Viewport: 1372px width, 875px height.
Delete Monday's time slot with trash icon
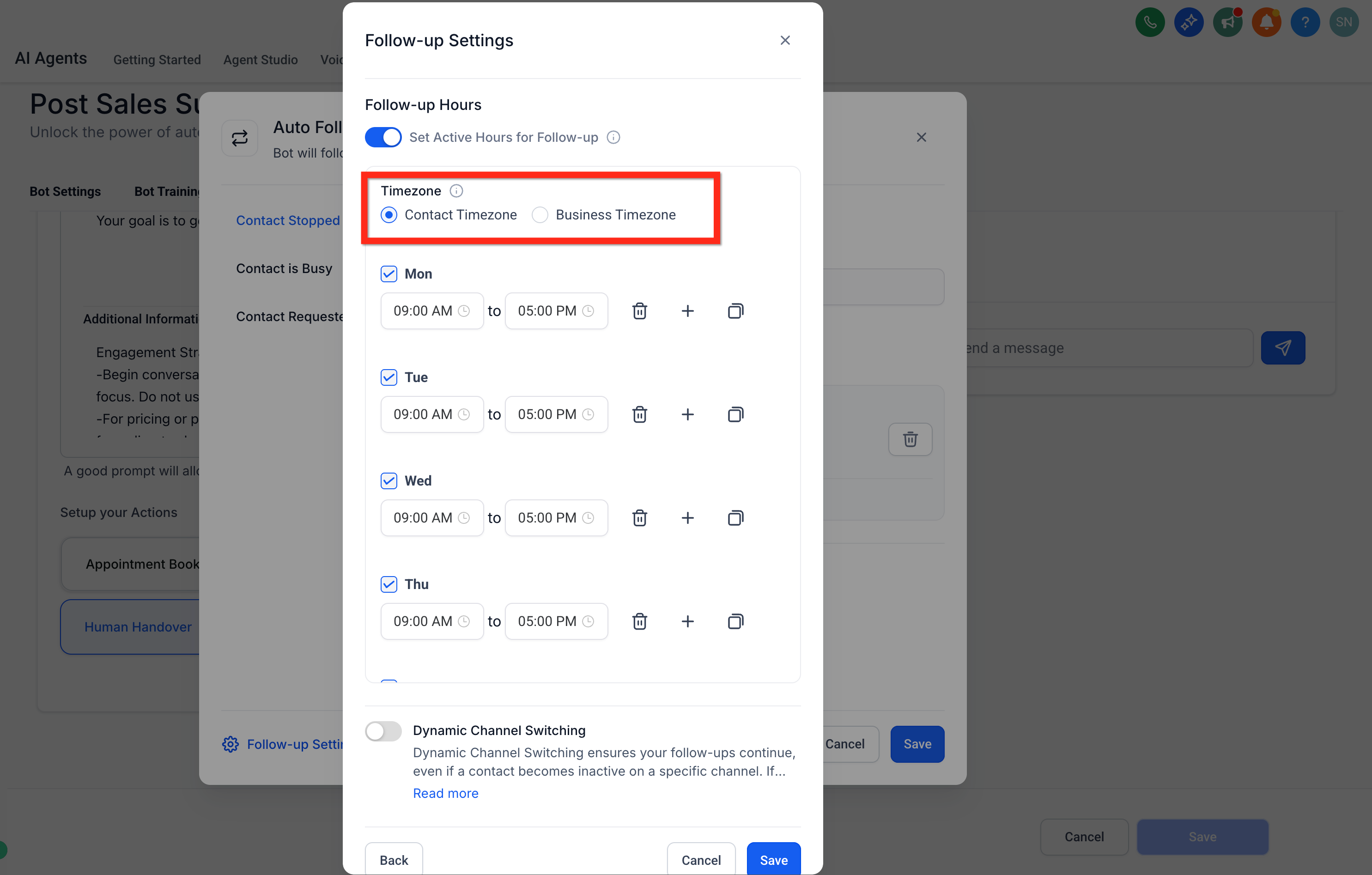tap(639, 311)
